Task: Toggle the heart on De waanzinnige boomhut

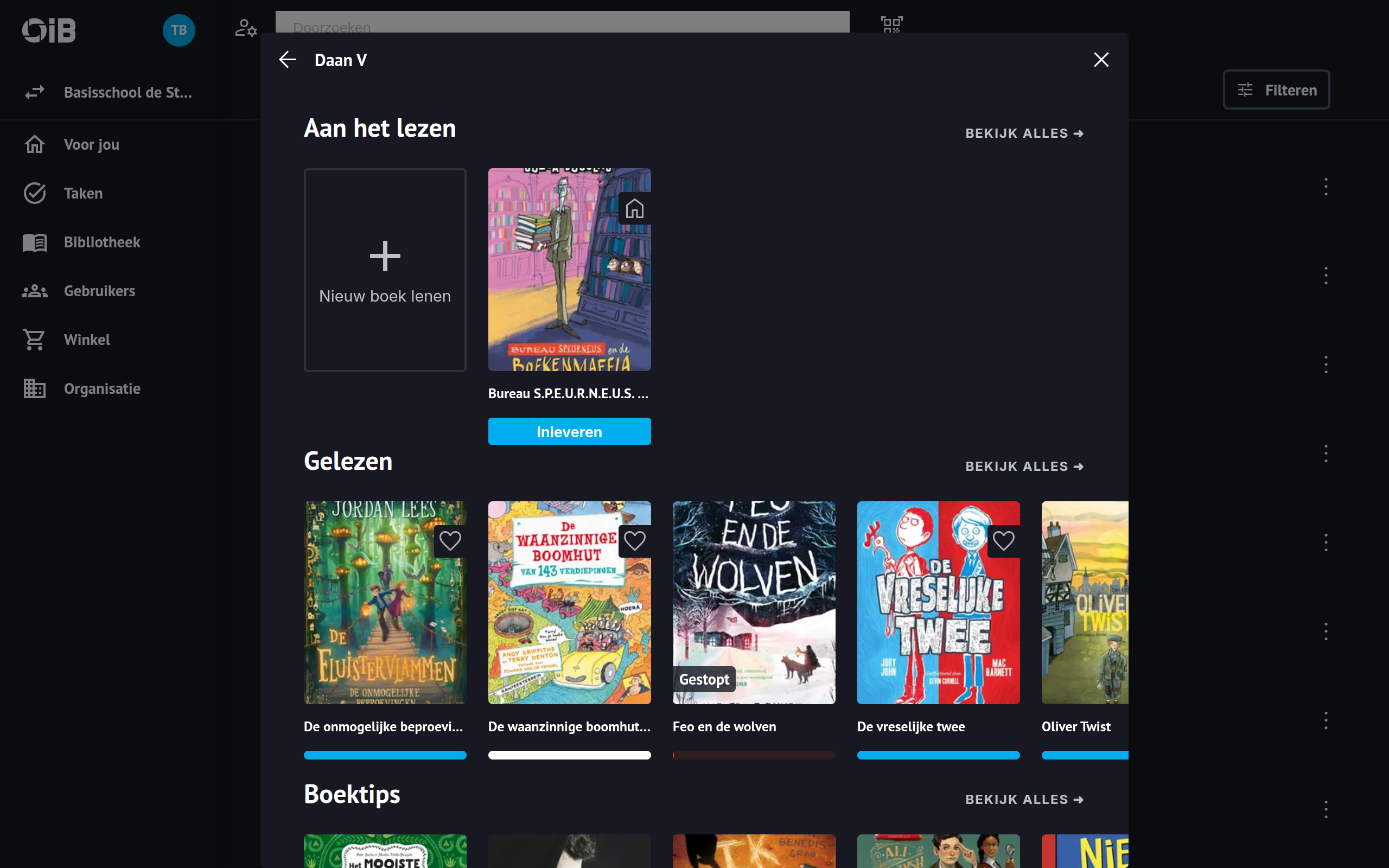Action: tap(634, 541)
